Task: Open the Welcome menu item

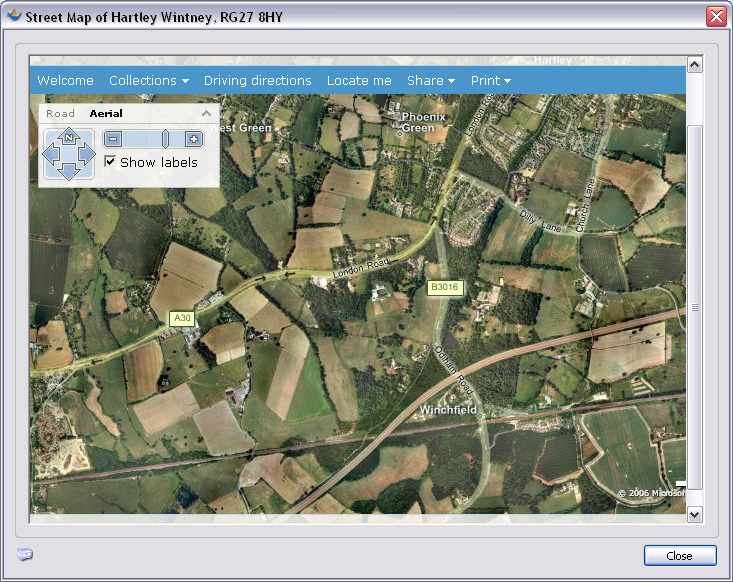Action: pos(65,81)
